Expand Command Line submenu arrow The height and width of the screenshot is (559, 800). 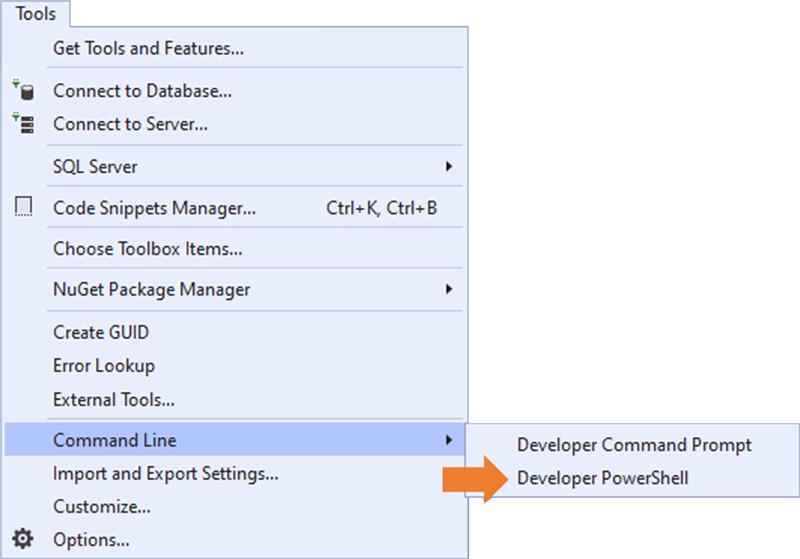pos(449,440)
